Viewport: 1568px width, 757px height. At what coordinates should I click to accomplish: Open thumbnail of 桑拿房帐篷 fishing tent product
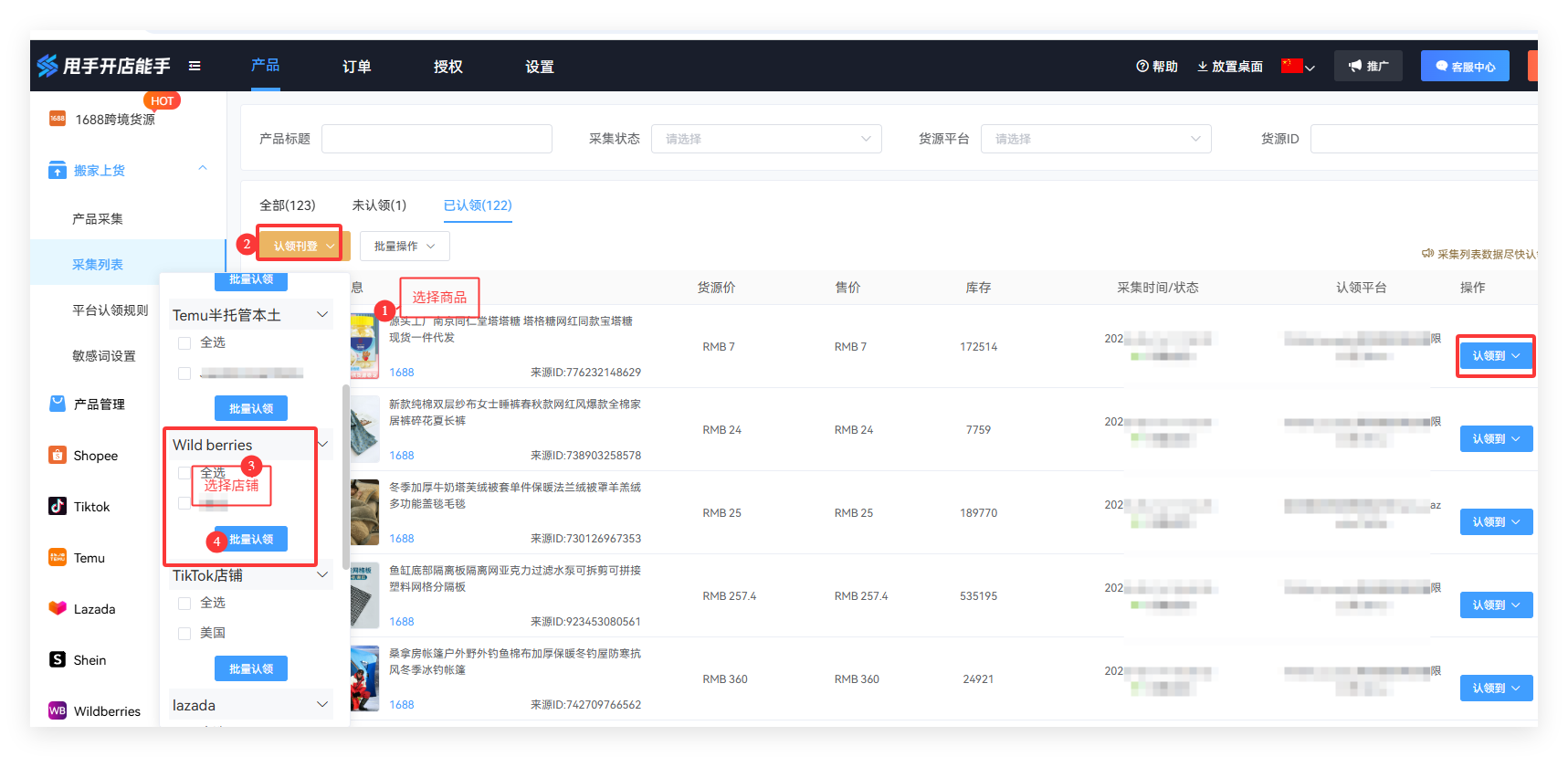click(x=365, y=678)
